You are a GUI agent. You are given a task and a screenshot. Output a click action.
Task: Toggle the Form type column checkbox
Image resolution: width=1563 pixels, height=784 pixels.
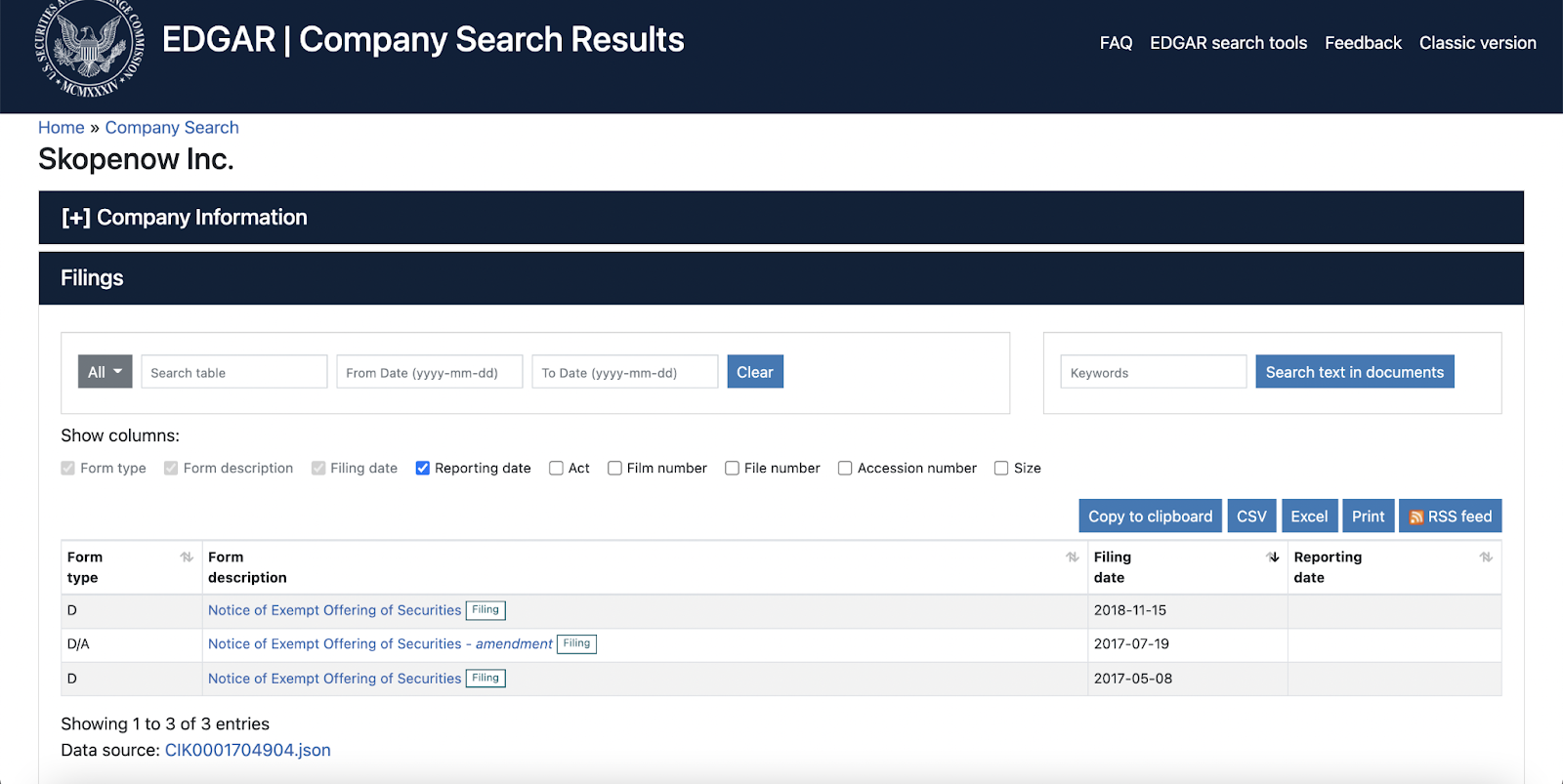[67, 469]
